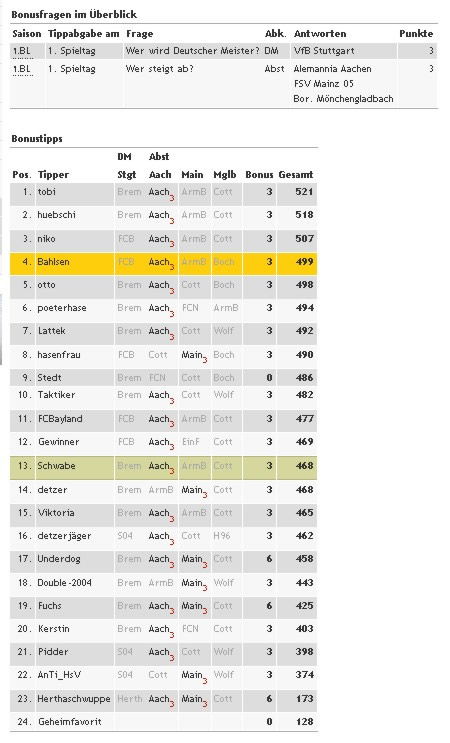Click total score 521 for tobi

[304, 192]
